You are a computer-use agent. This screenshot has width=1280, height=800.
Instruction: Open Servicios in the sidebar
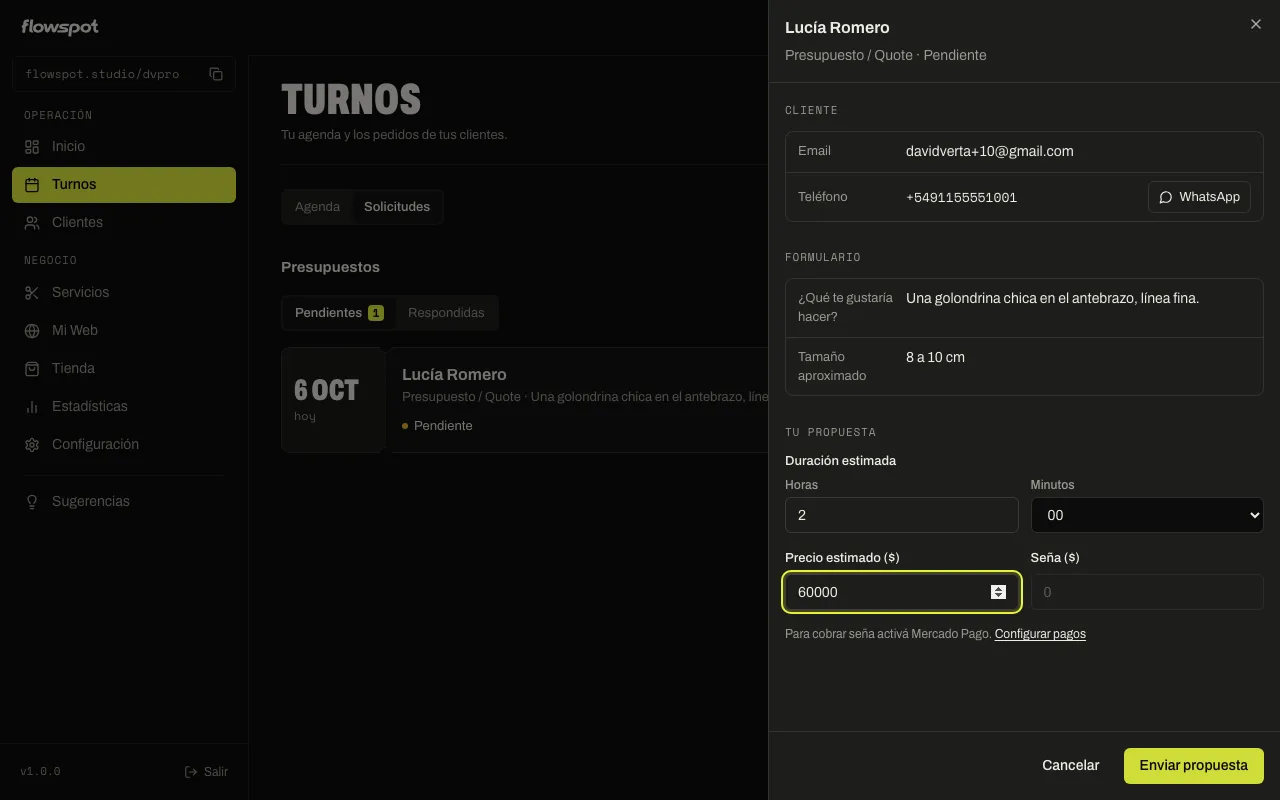click(x=124, y=292)
